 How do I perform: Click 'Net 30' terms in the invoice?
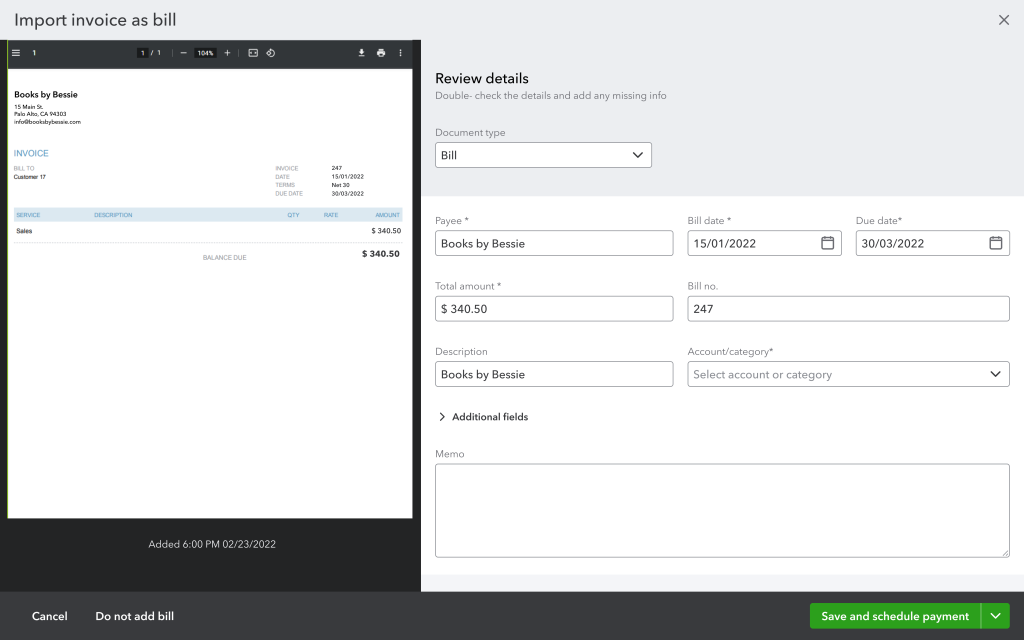click(x=340, y=185)
